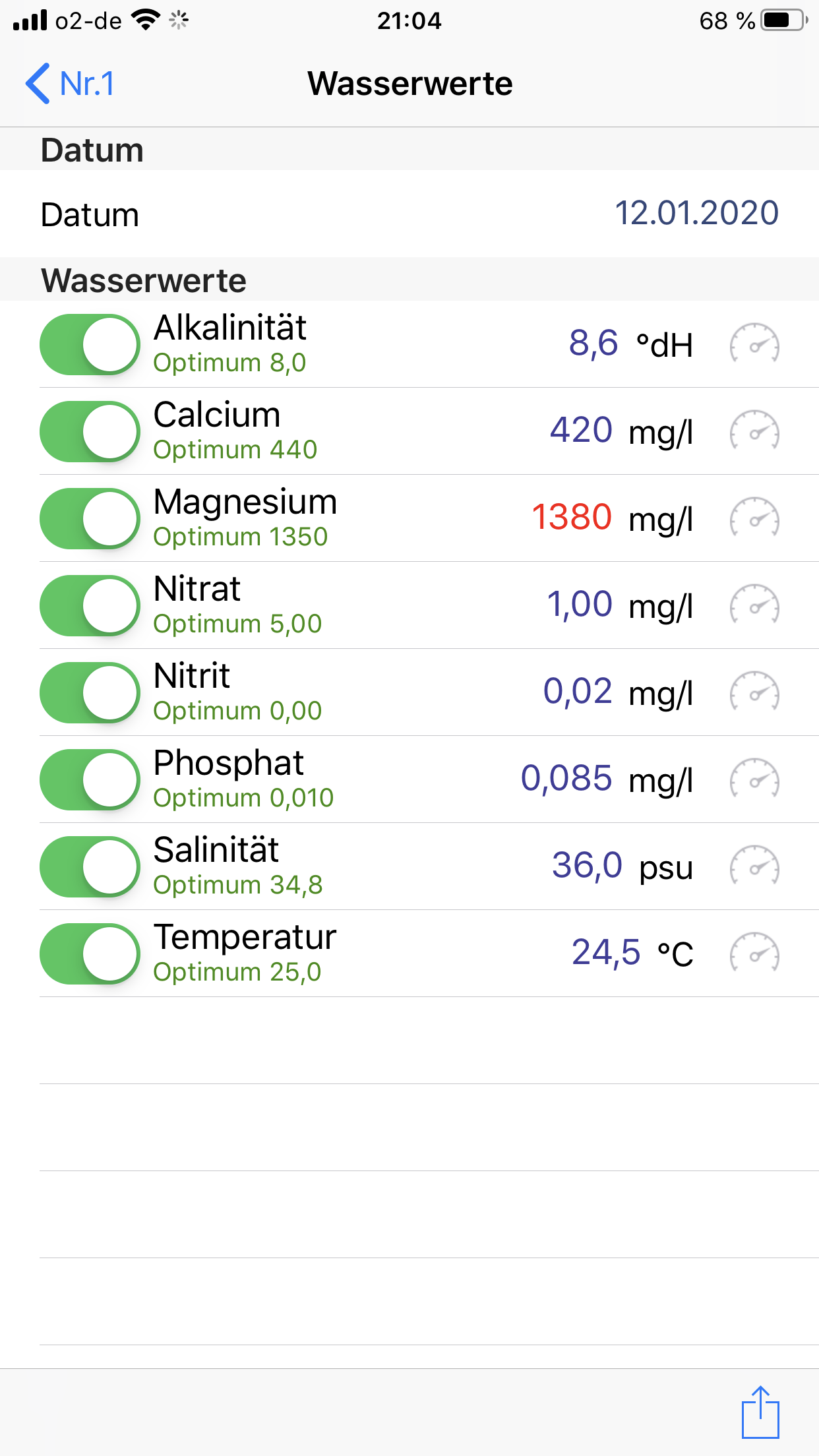Tap the gauge icon for Nitrit
This screenshot has width=819, height=1456.
click(x=754, y=692)
